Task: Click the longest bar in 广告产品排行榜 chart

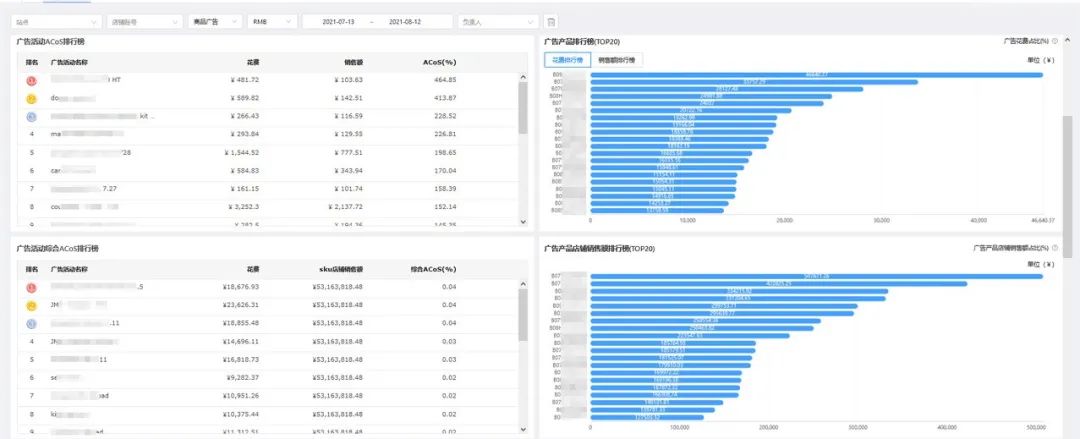Action: click(816, 74)
